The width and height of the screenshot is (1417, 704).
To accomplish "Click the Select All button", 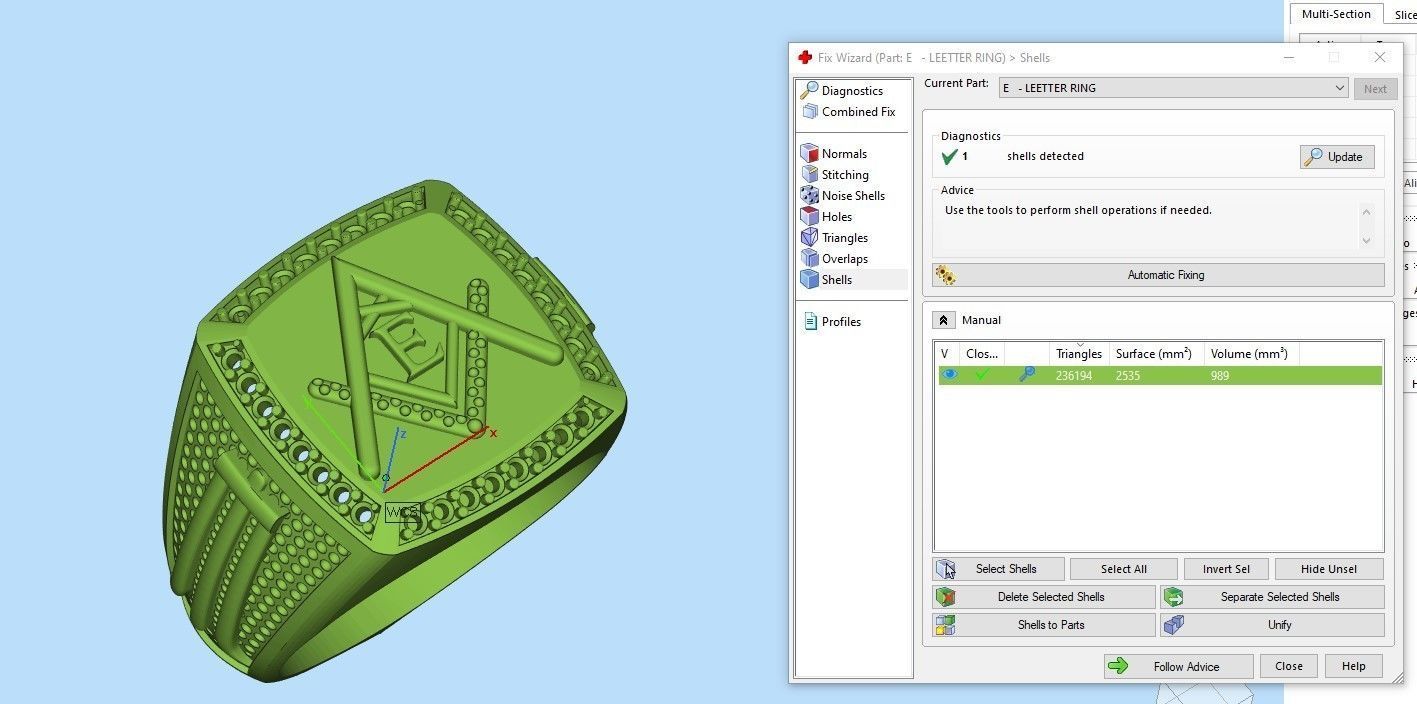I will click(x=1123, y=569).
